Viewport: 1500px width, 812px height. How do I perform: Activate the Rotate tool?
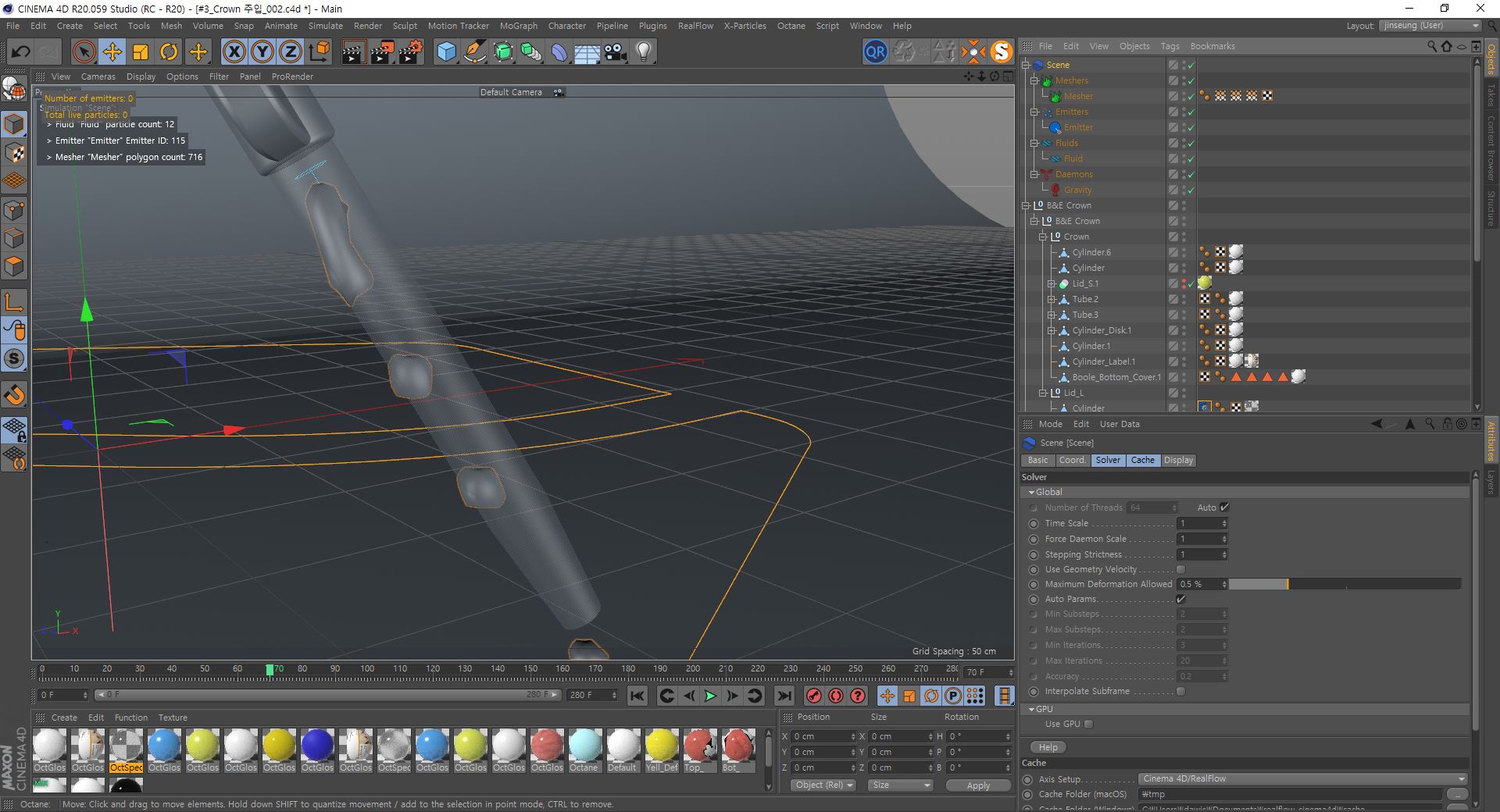pos(169,52)
